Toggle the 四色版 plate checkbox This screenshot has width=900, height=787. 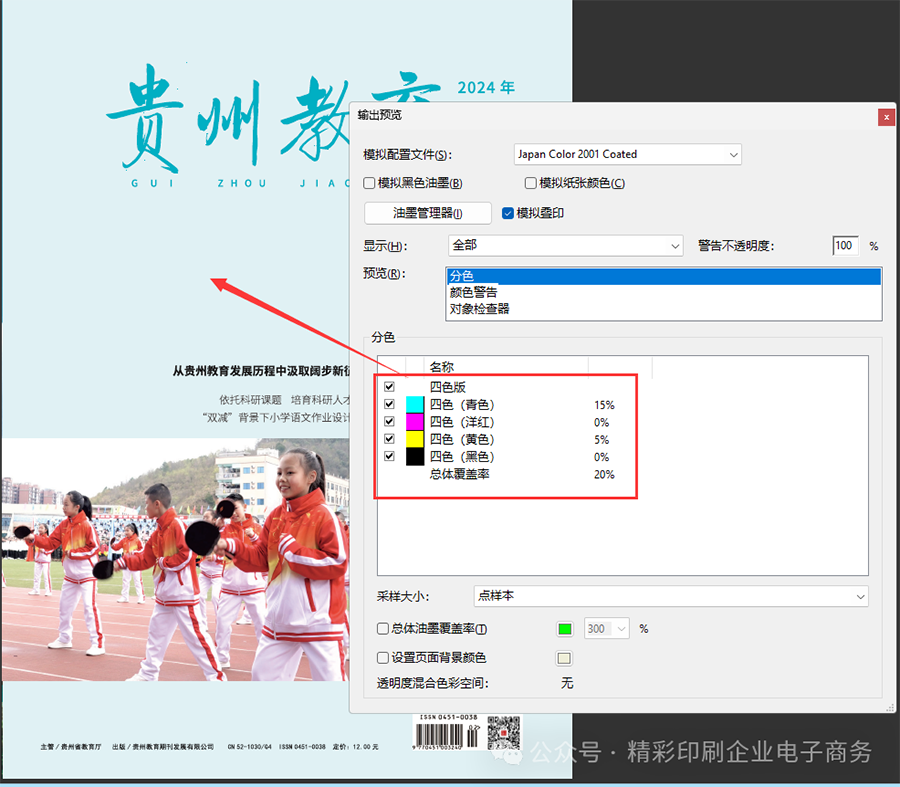point(389,387)
